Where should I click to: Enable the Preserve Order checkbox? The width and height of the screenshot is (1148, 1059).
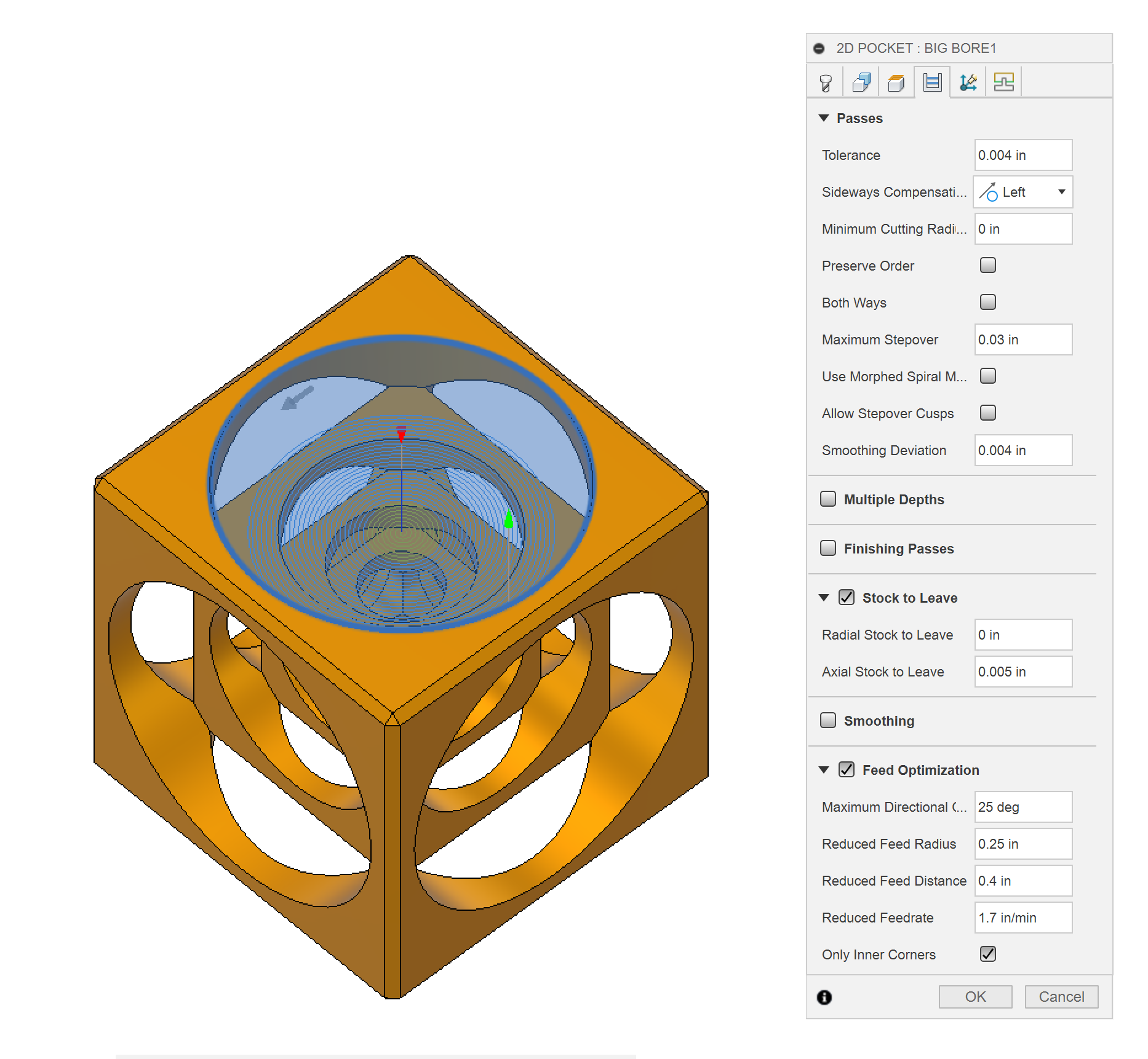(987, 265)
